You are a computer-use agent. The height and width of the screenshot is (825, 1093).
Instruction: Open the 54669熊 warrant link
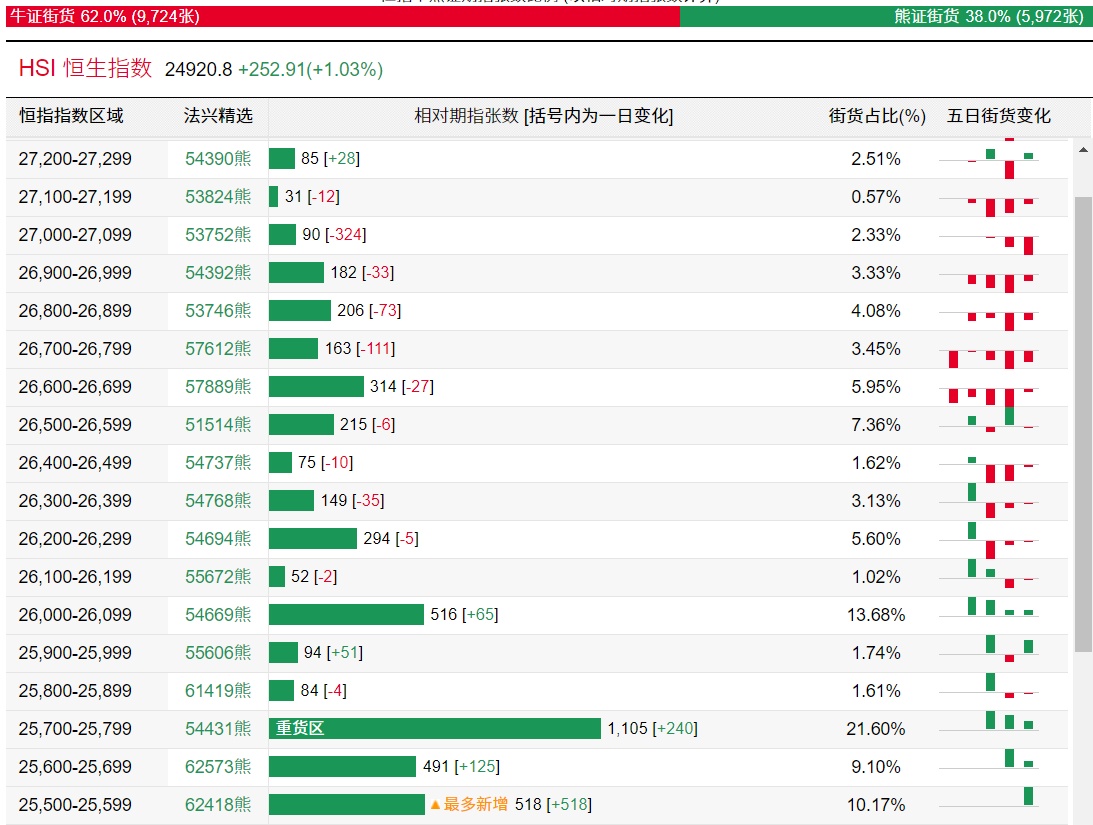(218, 615)
